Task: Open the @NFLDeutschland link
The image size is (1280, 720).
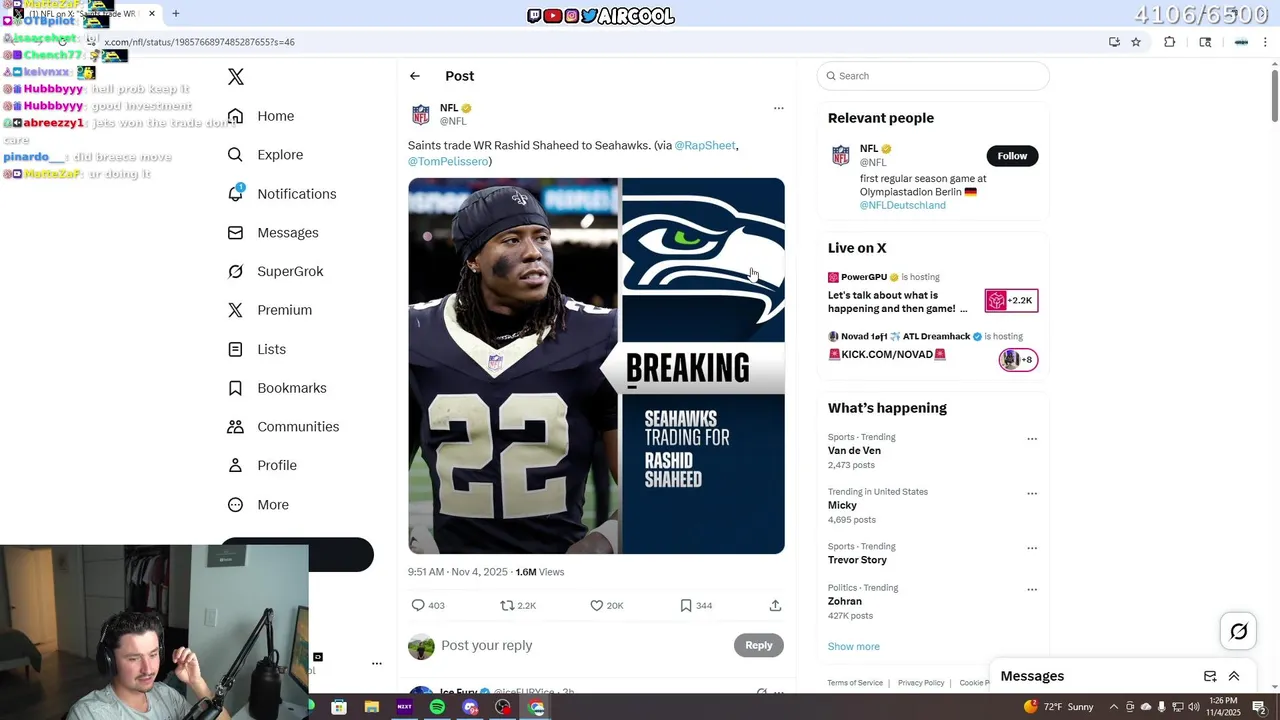Action: tap(902, 205)
